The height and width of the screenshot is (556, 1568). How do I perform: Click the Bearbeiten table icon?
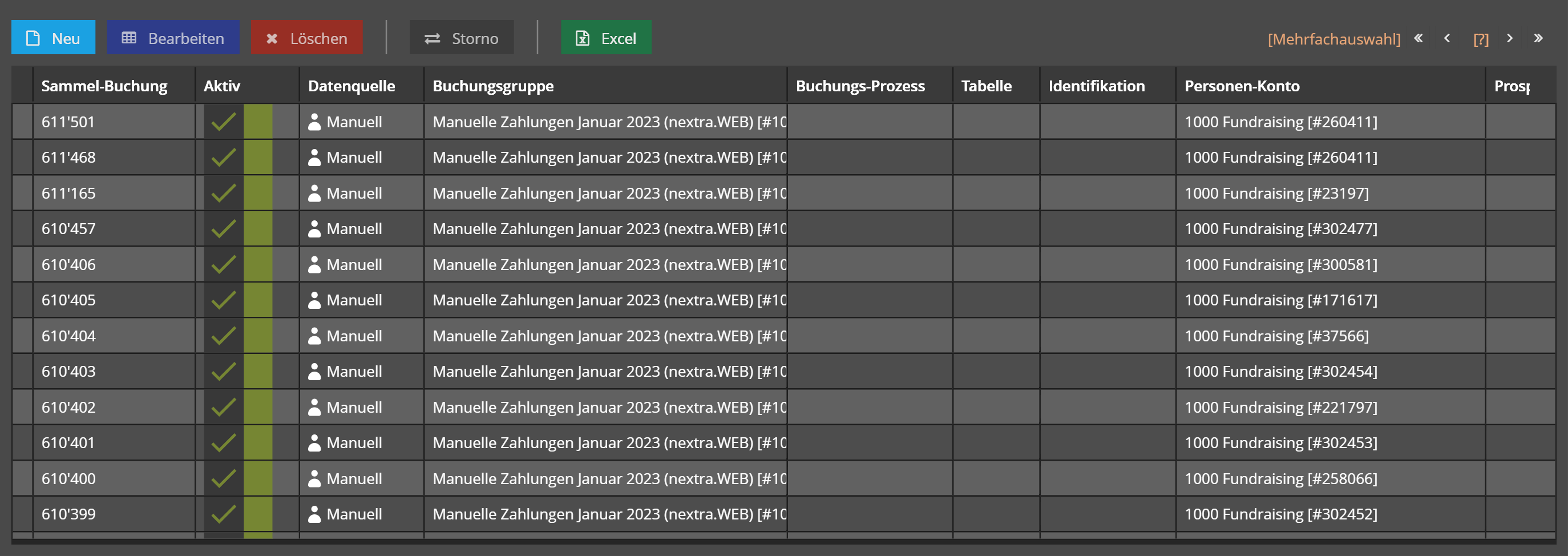(x=129, y=38)
